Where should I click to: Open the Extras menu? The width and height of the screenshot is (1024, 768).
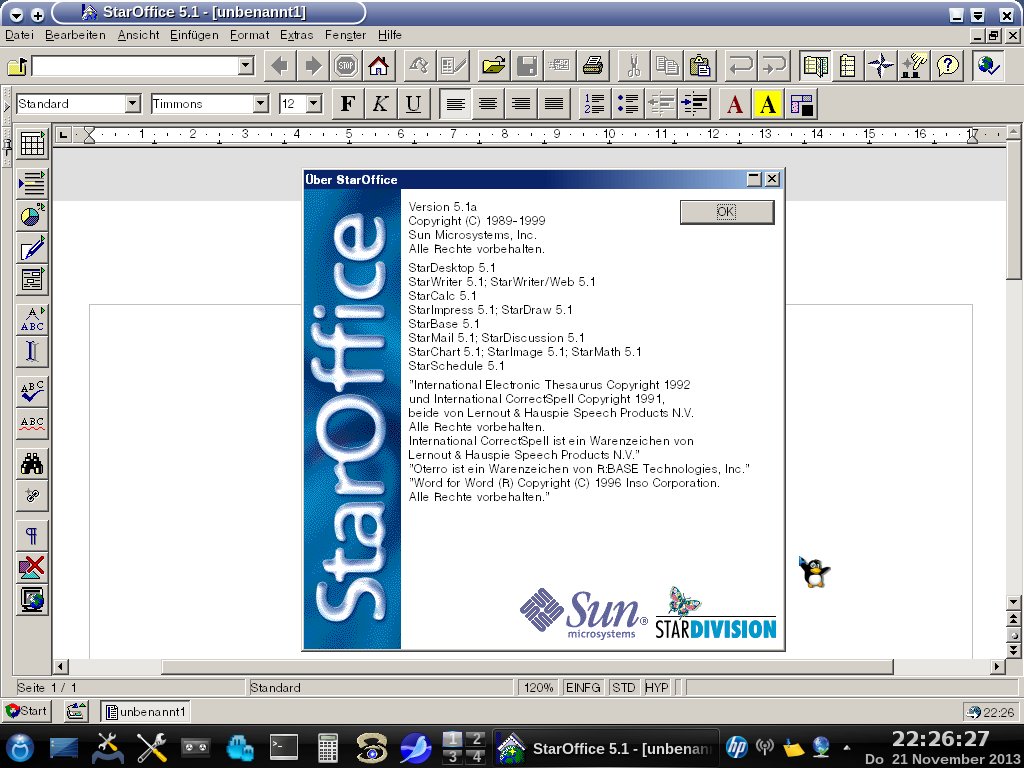(x=296, y=35)
